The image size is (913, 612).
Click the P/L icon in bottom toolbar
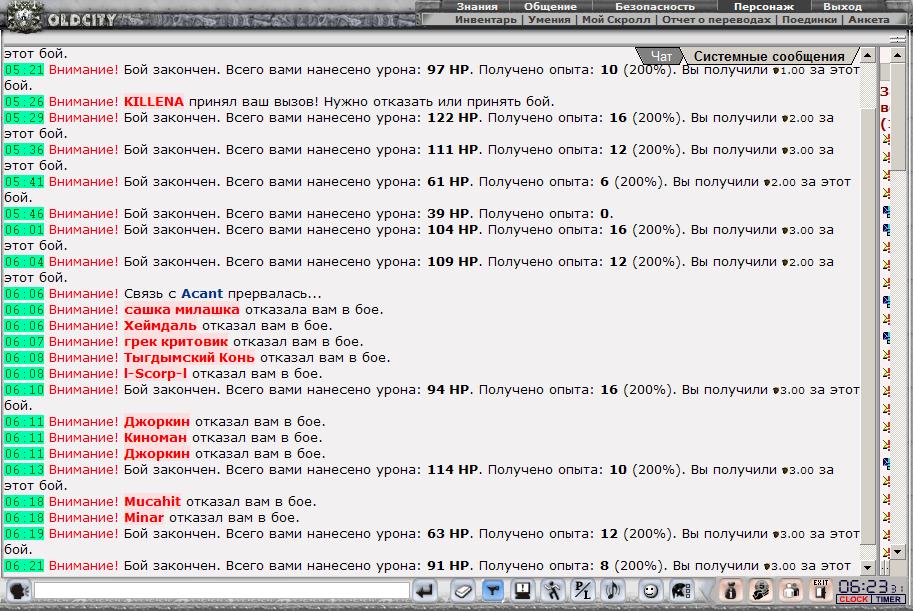pos(582,591)
